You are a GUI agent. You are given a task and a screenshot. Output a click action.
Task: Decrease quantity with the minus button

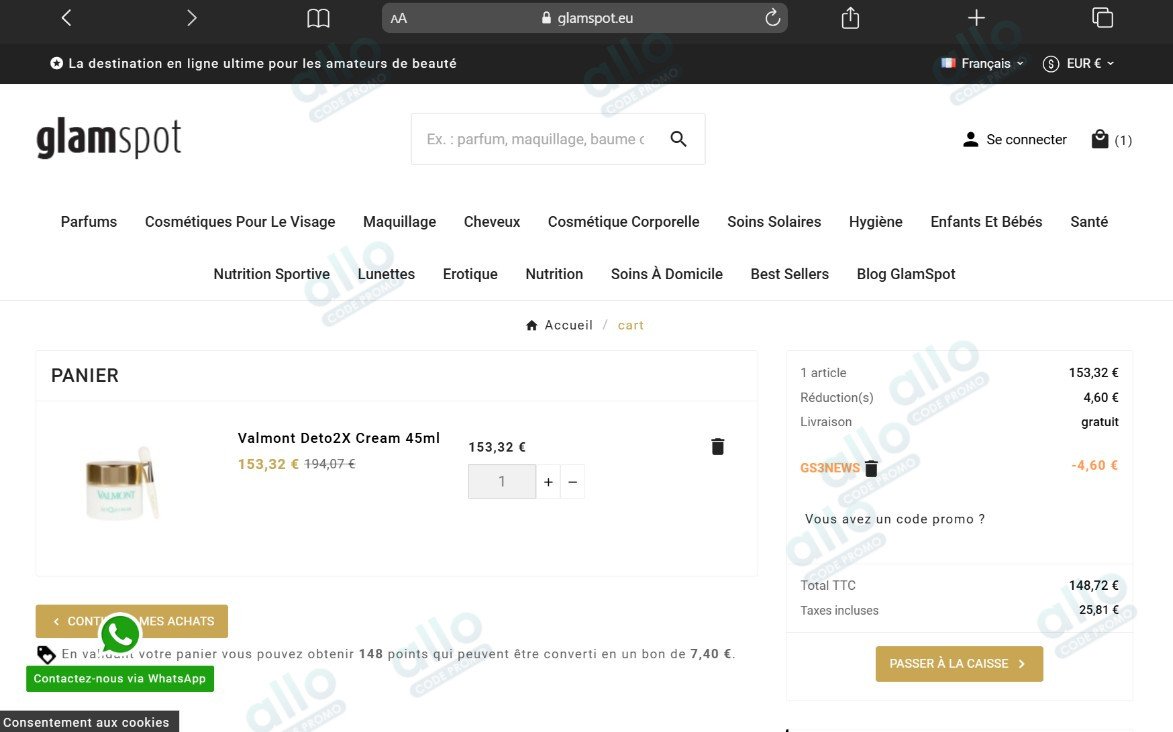[572, 482]
